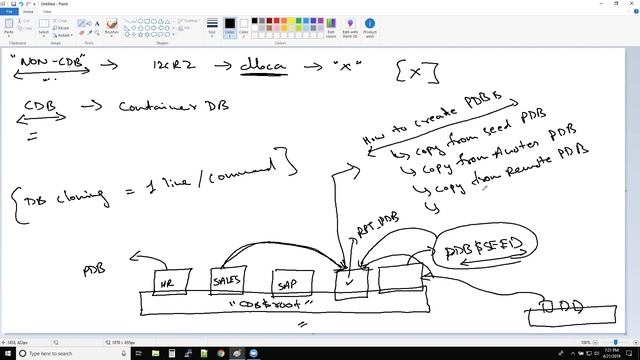Viewport: 640px width, 360px height.
Task: Pick the black color swatch
Action: tap(254, 21)
